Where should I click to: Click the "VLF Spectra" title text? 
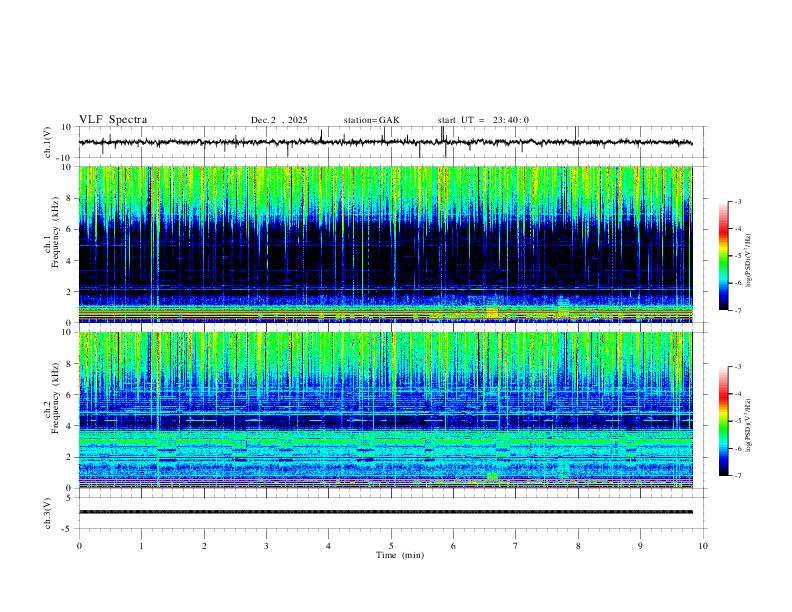click(x=113, y=120)
